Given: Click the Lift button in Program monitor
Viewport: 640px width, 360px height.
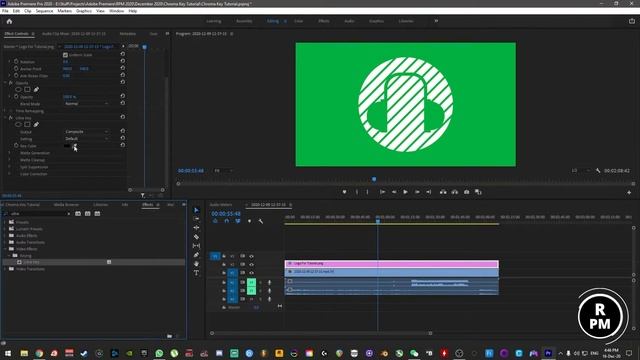Looking at the screenshot, I should tap(443, 192).
